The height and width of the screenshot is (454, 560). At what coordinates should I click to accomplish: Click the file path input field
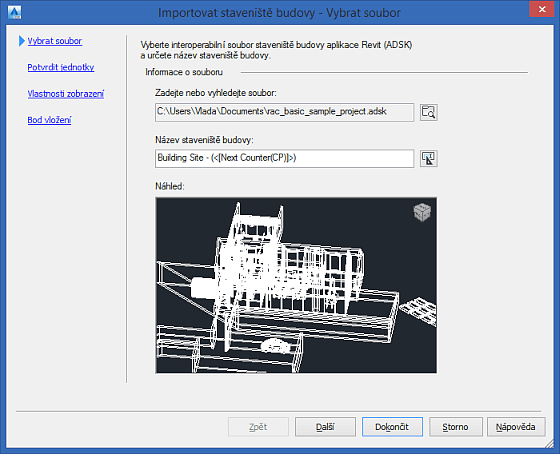pyautogui.click(x=284, y=113)
